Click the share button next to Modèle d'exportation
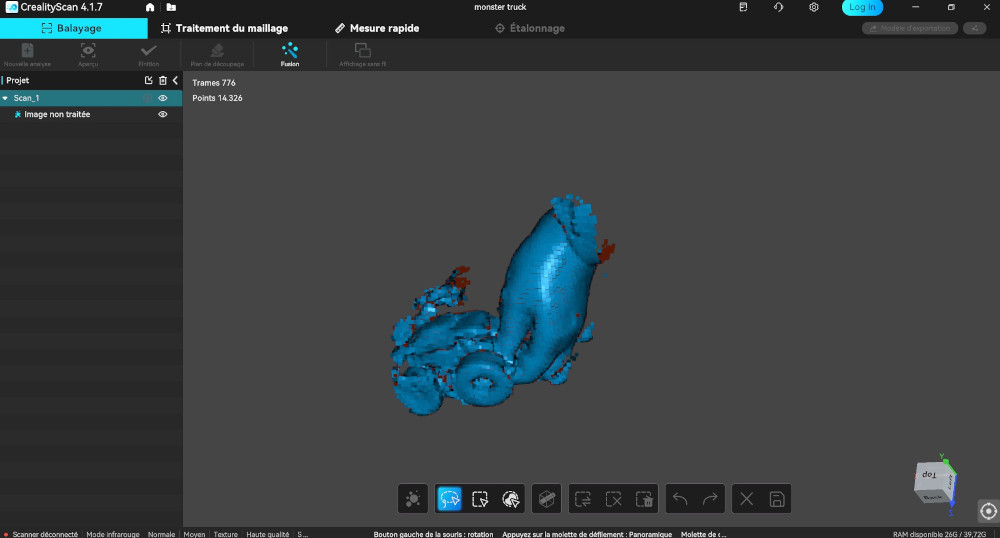Image resolution: width=1000 pixels, height=538 pixels. pos(974,28)
